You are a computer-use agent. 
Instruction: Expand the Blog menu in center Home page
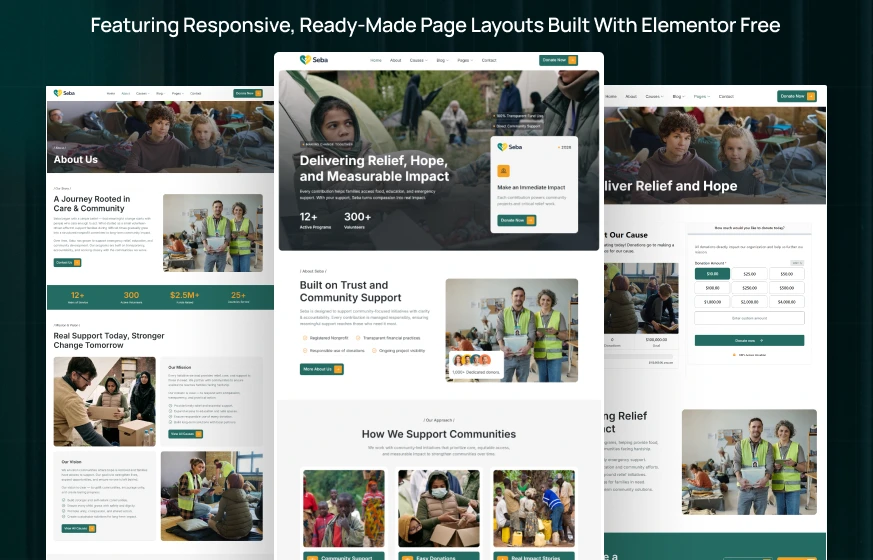pyautogui.click(x=442, y=60)
